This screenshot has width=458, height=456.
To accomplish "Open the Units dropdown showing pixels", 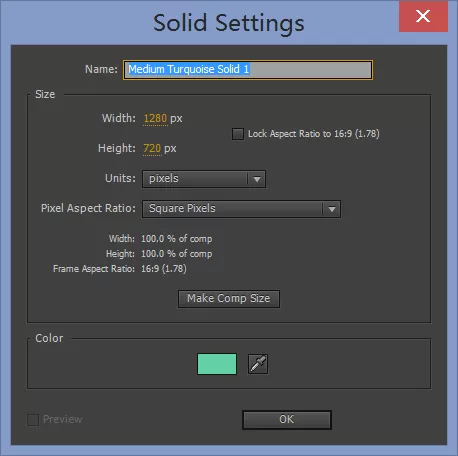I will click(204, 179).
